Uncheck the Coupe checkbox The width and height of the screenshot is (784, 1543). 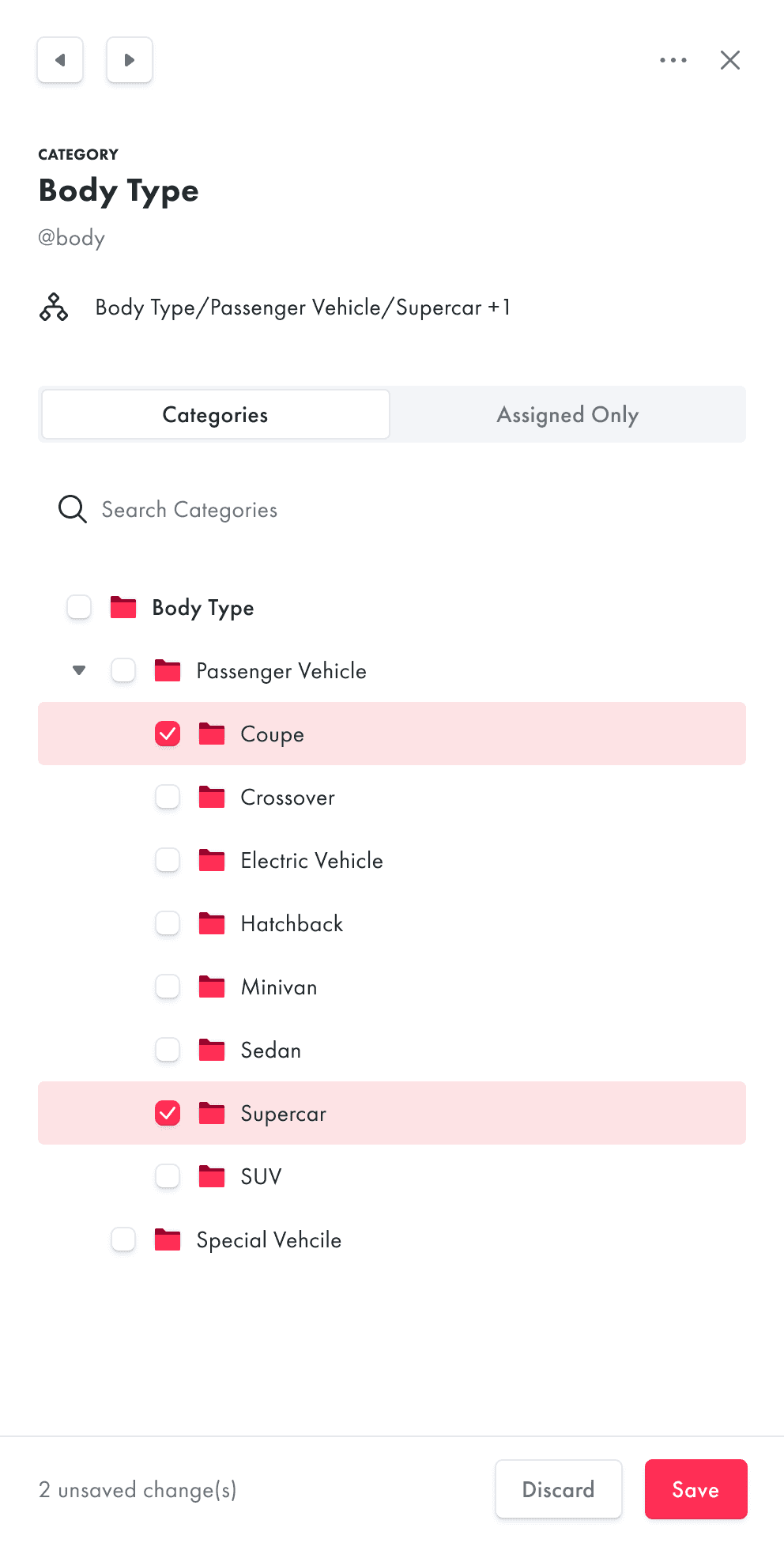(x=168, y=734)
